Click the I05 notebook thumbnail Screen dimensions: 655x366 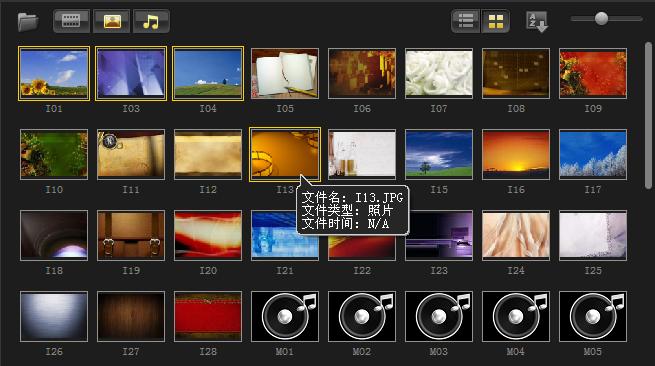point(285,74)
